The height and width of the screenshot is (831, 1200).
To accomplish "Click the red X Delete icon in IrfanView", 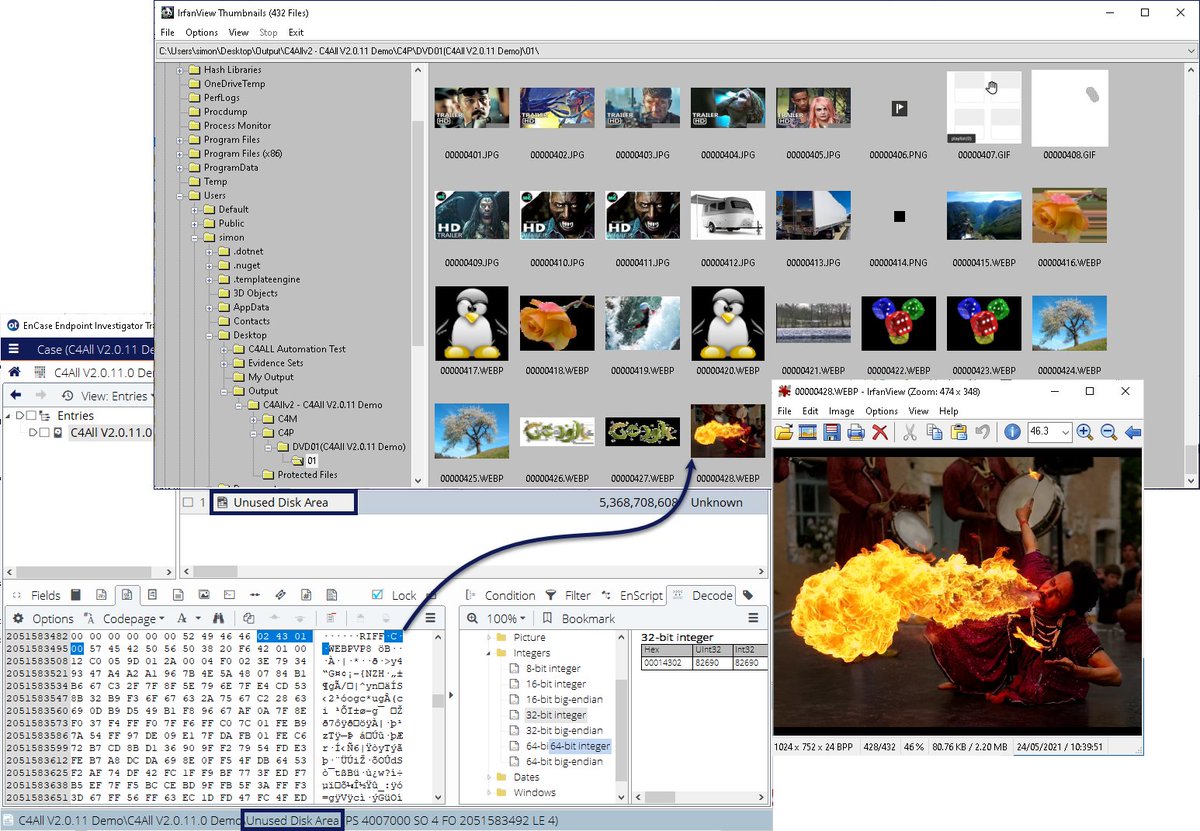I will tap(880, 432).
